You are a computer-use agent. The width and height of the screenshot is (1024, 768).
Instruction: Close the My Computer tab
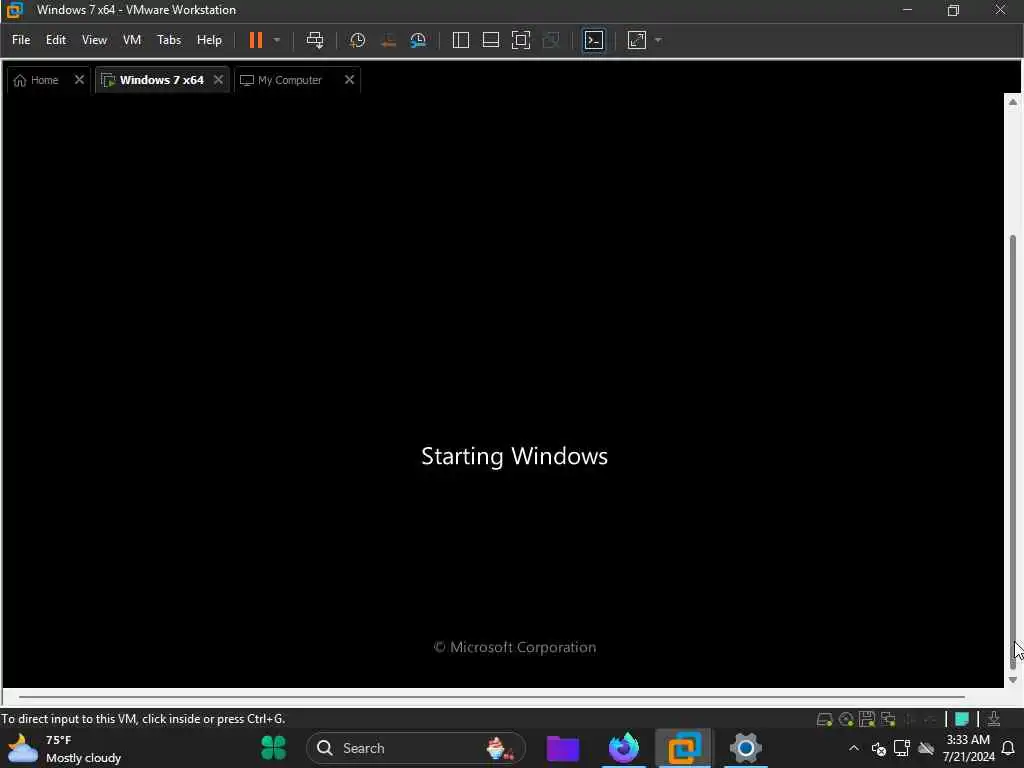click(349, 80)
